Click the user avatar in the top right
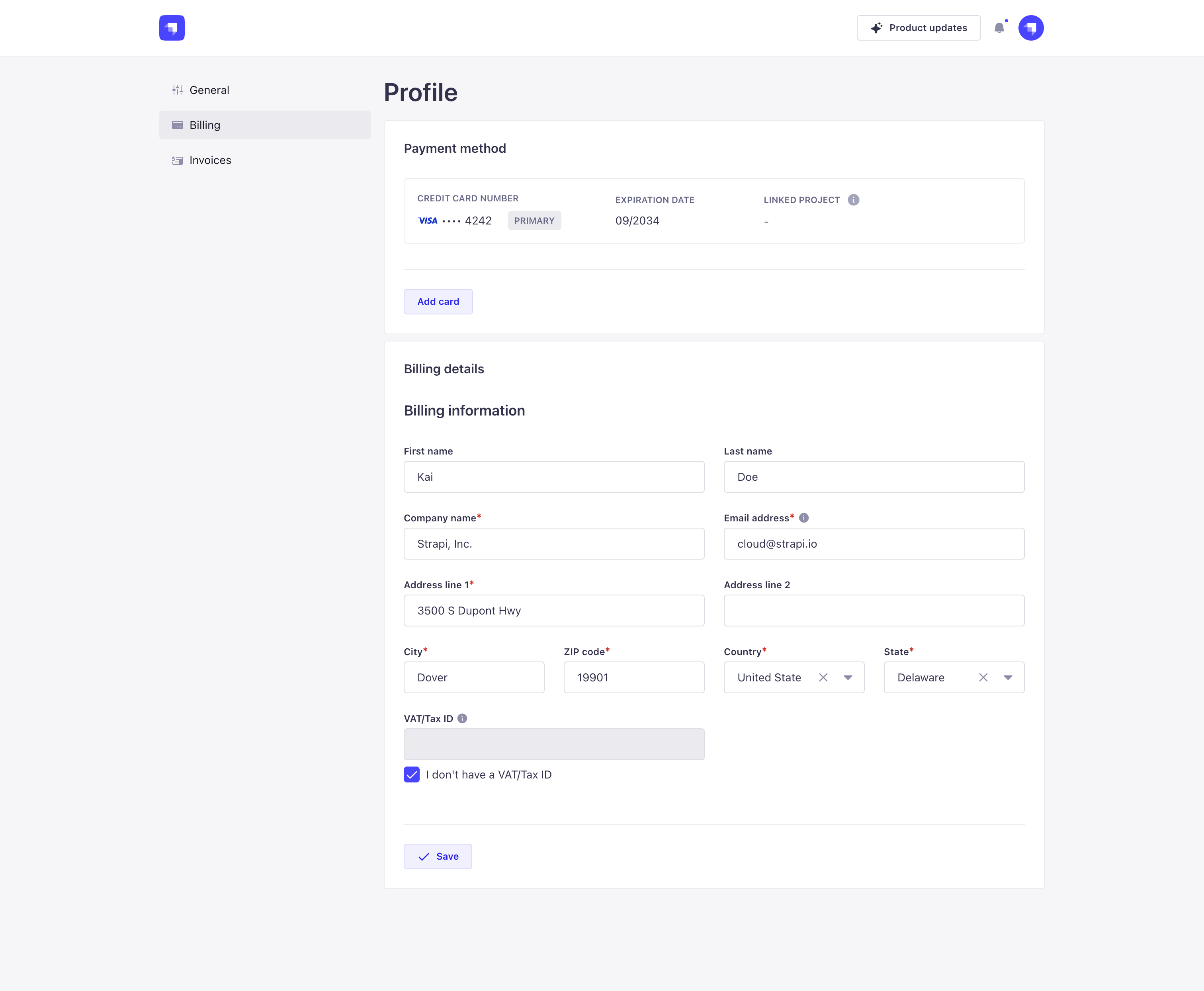The height and width of the screenshot is (991, 1204). coord(1031,27)
